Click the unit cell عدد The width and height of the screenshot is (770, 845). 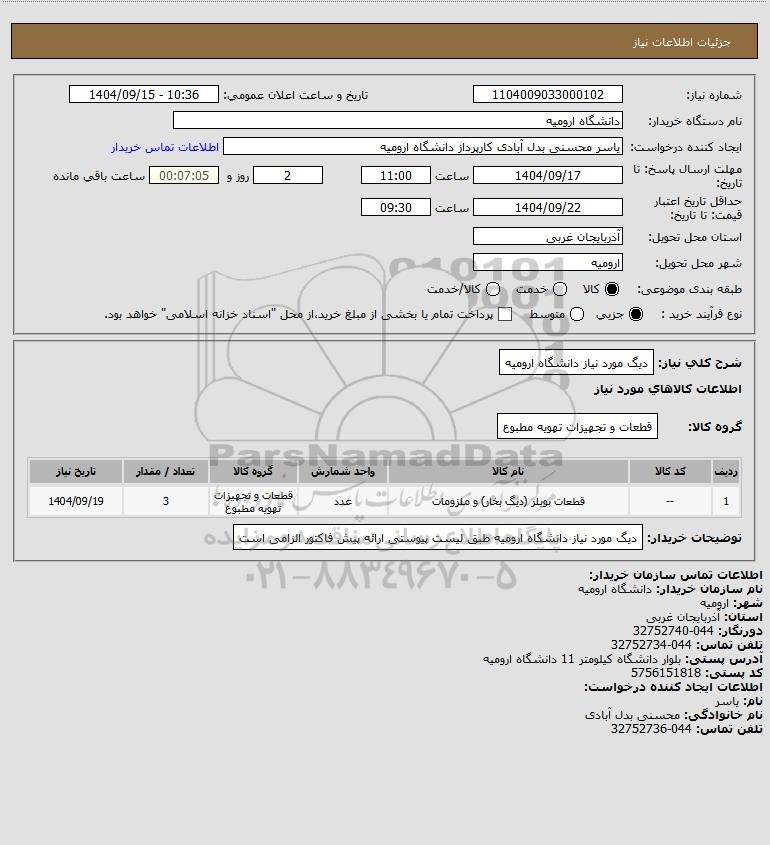[343, 501]
